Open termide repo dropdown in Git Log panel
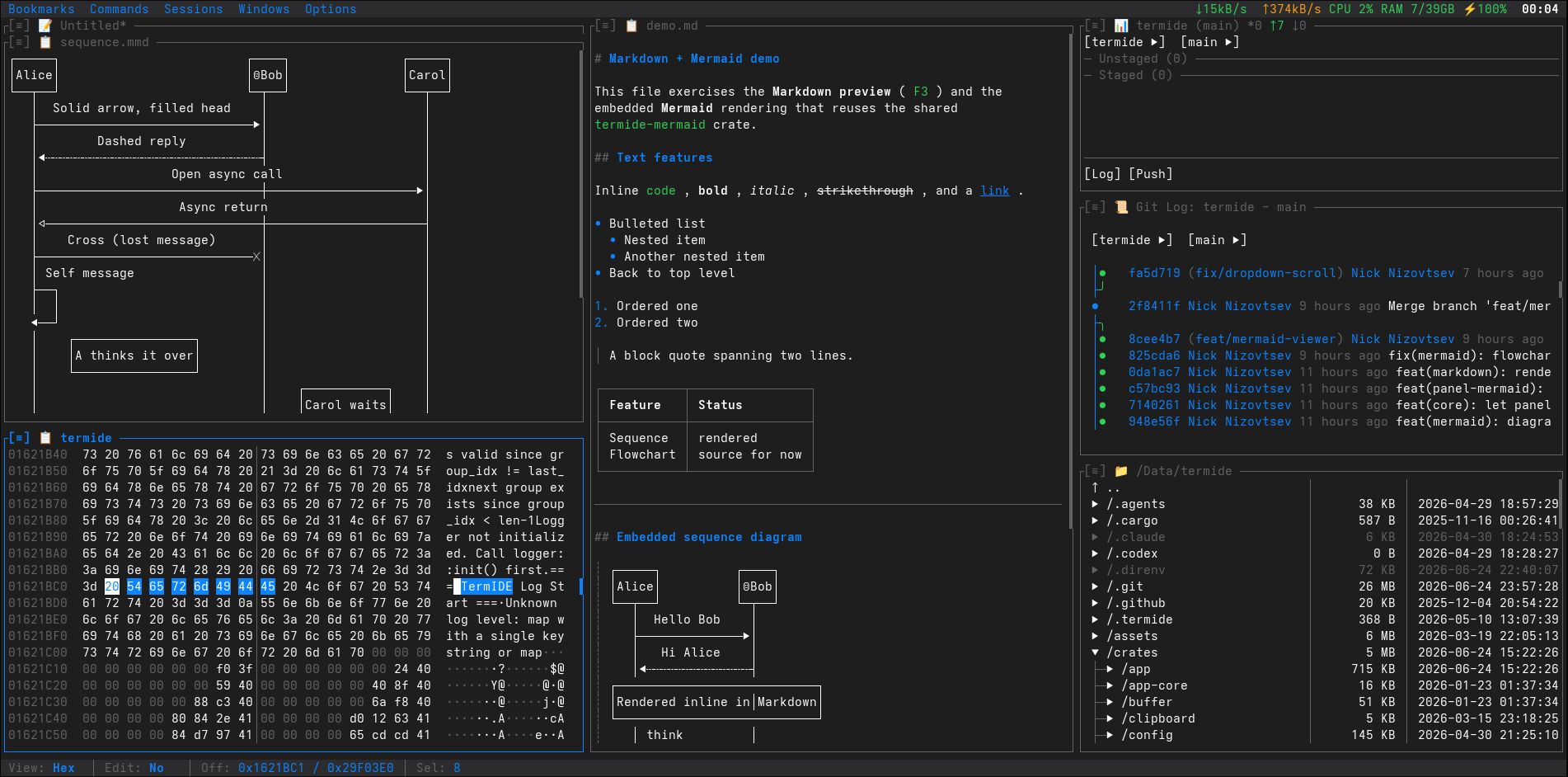1568x777 pixels. coord(1132,240)
